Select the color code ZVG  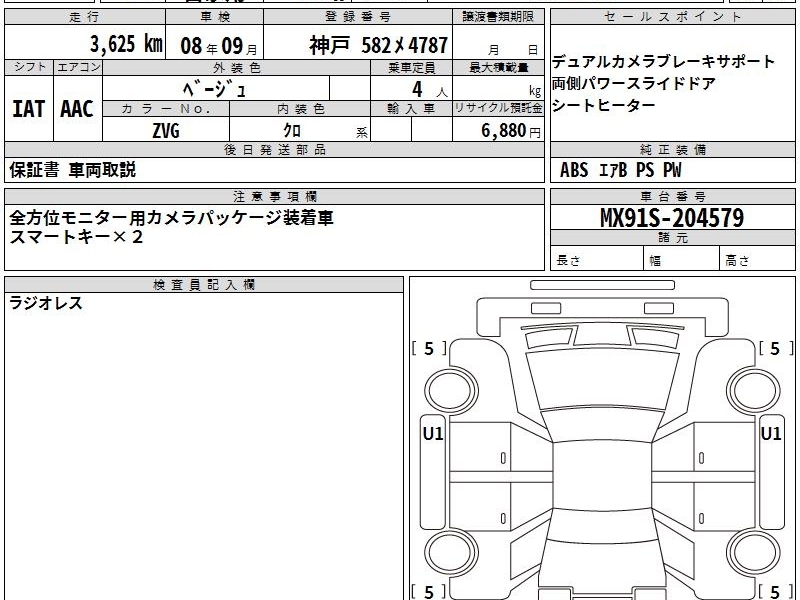tap(166, 130)
